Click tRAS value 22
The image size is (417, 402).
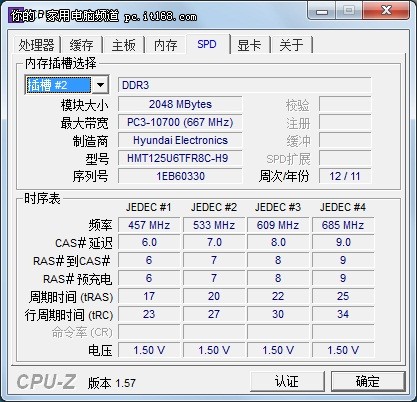pos(278,296)
